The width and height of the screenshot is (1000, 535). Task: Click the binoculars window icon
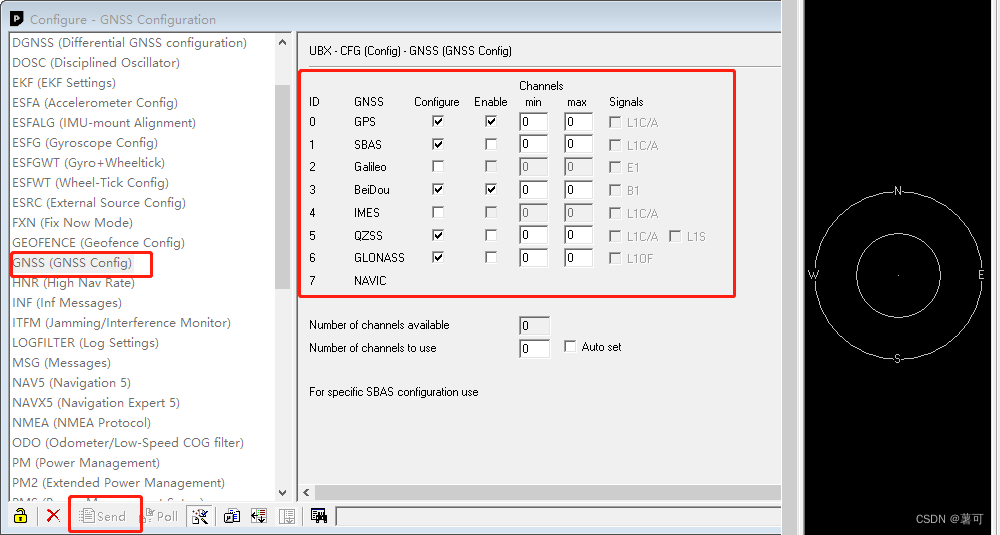click(x=318, y=515)
